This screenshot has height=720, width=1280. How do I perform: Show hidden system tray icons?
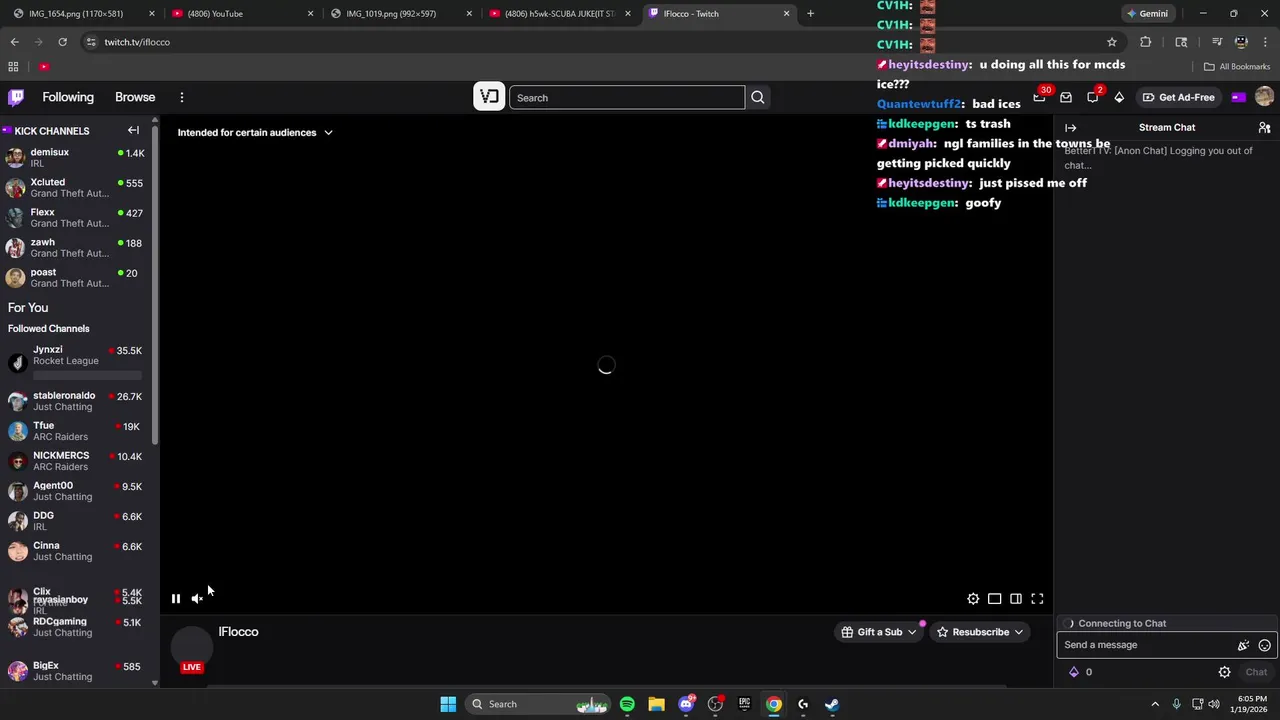click(x=1155, y=704)
